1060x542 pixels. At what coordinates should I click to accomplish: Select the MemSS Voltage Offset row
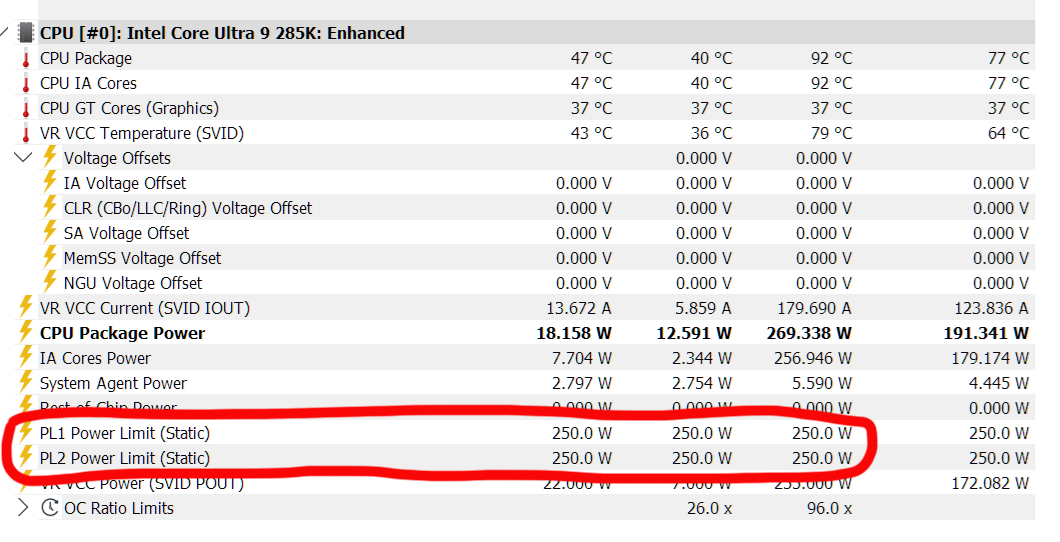tap(143, 259)
